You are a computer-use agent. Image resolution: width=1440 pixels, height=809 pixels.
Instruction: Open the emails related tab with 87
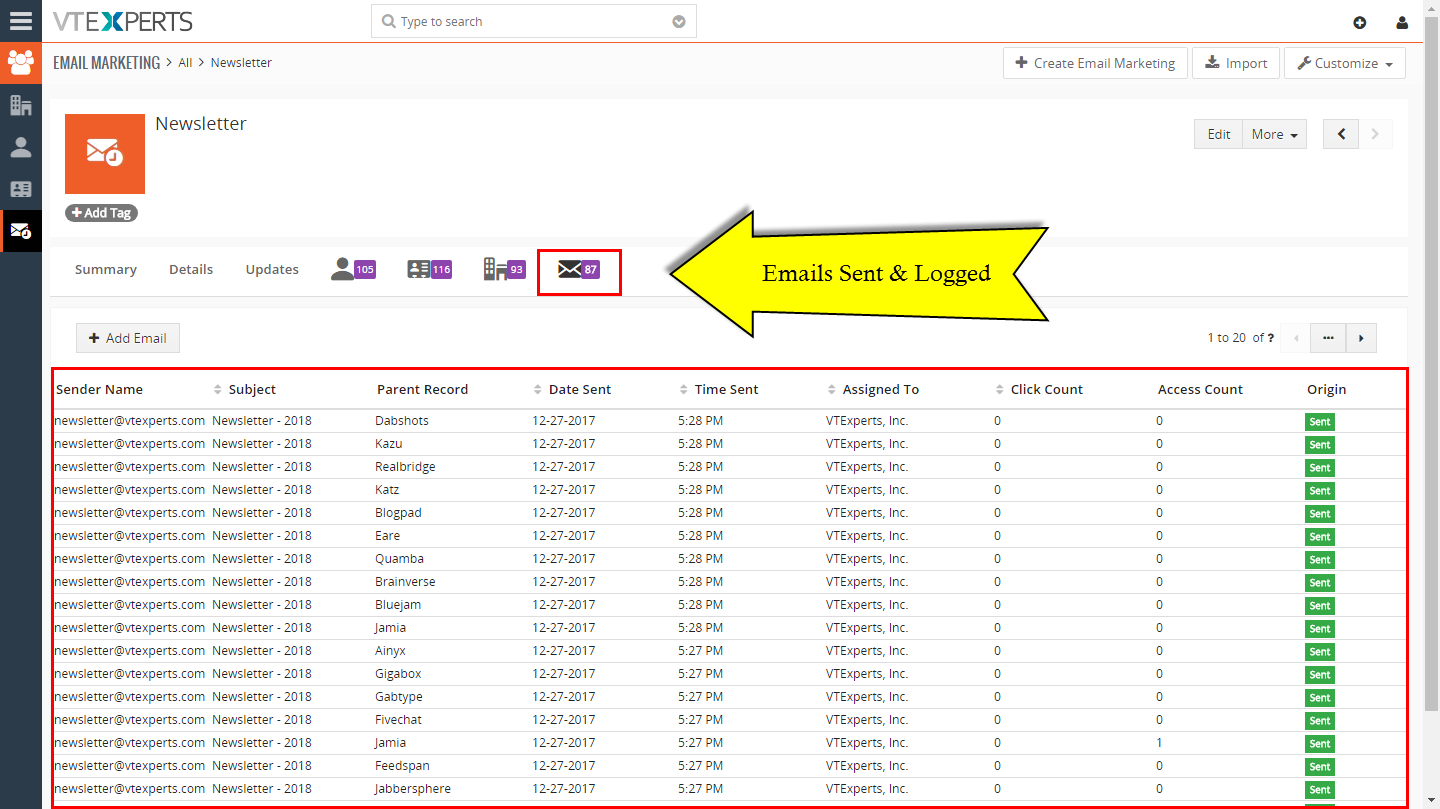tap(579, 269)
